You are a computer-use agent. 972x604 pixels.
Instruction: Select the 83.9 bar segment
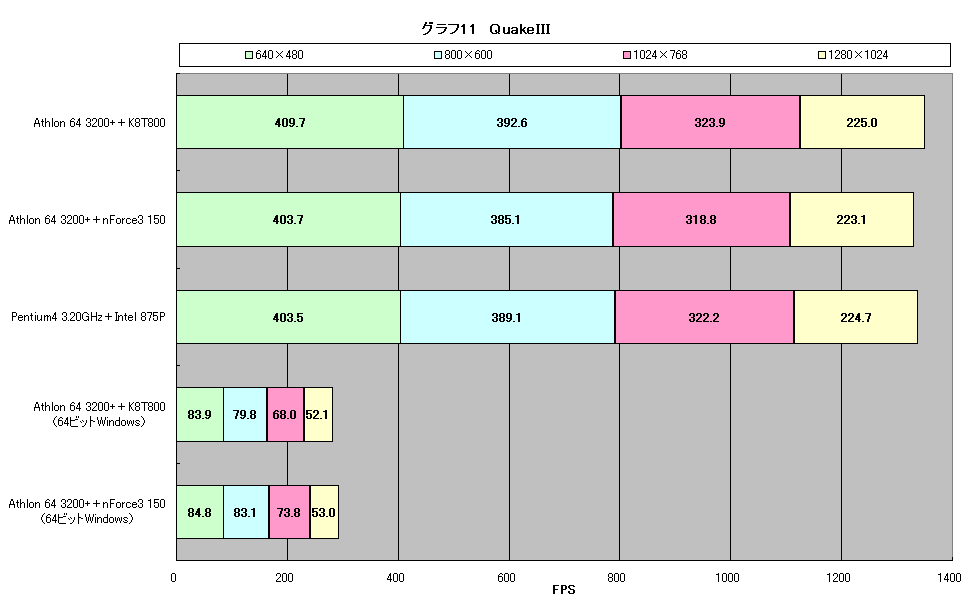coord(200,415)
